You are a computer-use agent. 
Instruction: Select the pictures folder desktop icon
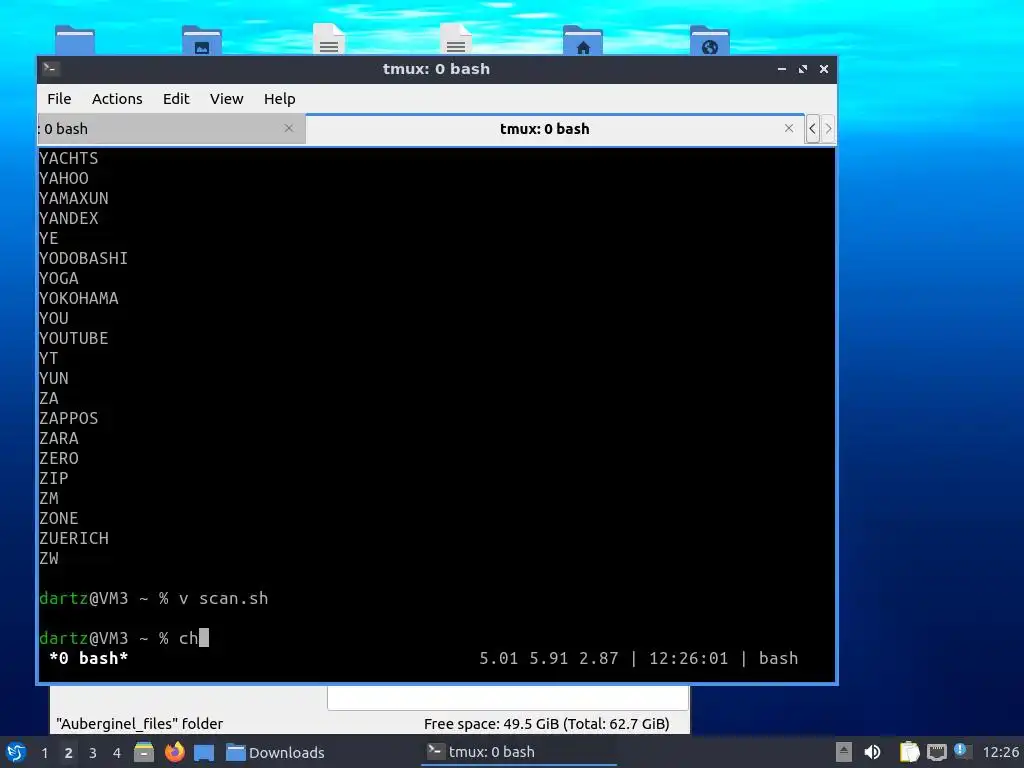[x=202, y=39]
